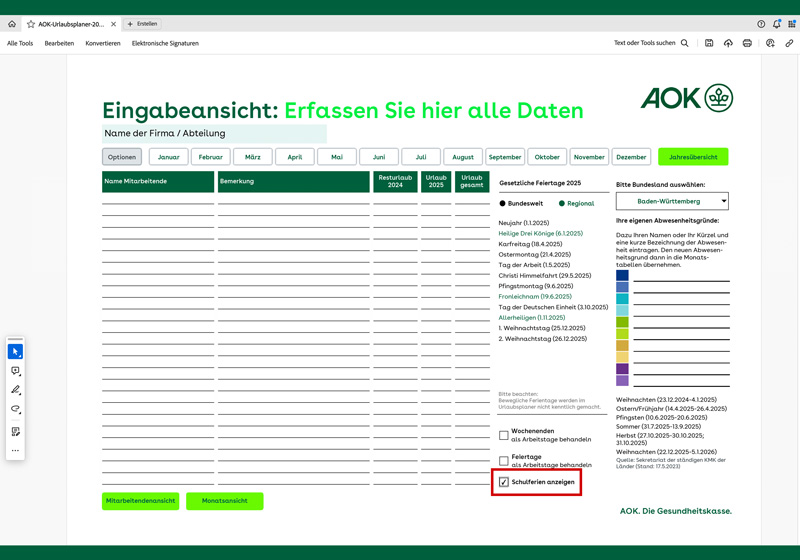Screen dimensions: 800x560
Task: Open more tools ellipsis in sidebar
Action: click(15, 450)
